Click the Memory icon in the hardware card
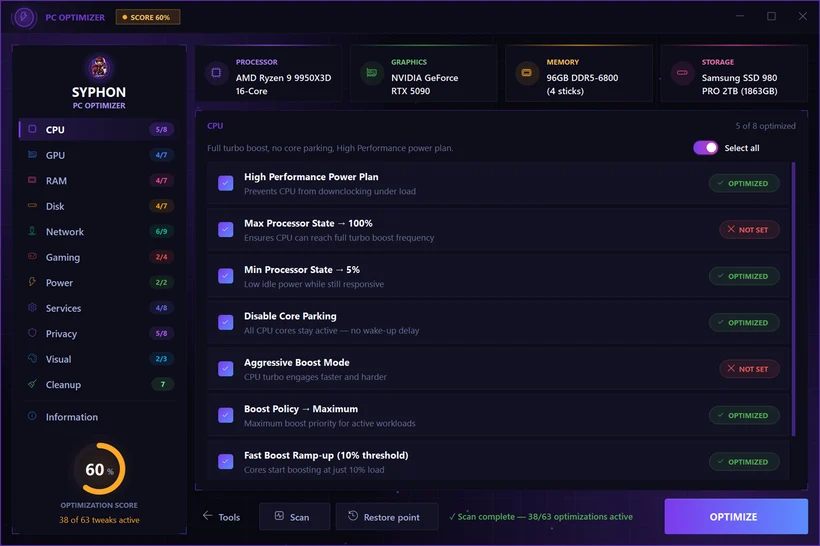The width and height of the screenshot is (820, 546). (527, 73)
